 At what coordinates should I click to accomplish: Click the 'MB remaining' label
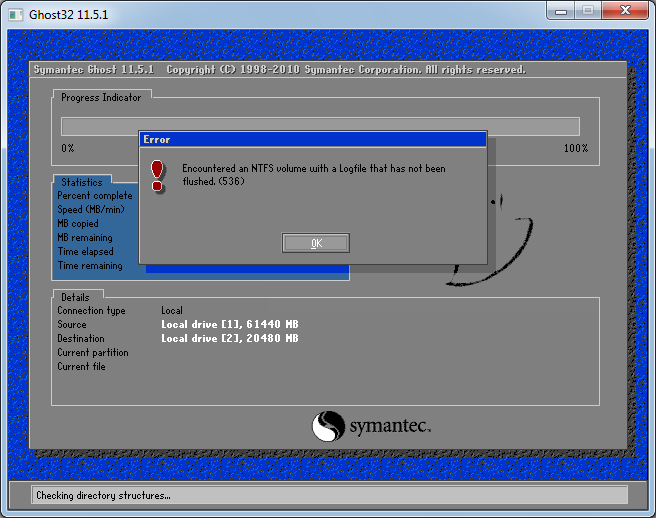(85, 237)
